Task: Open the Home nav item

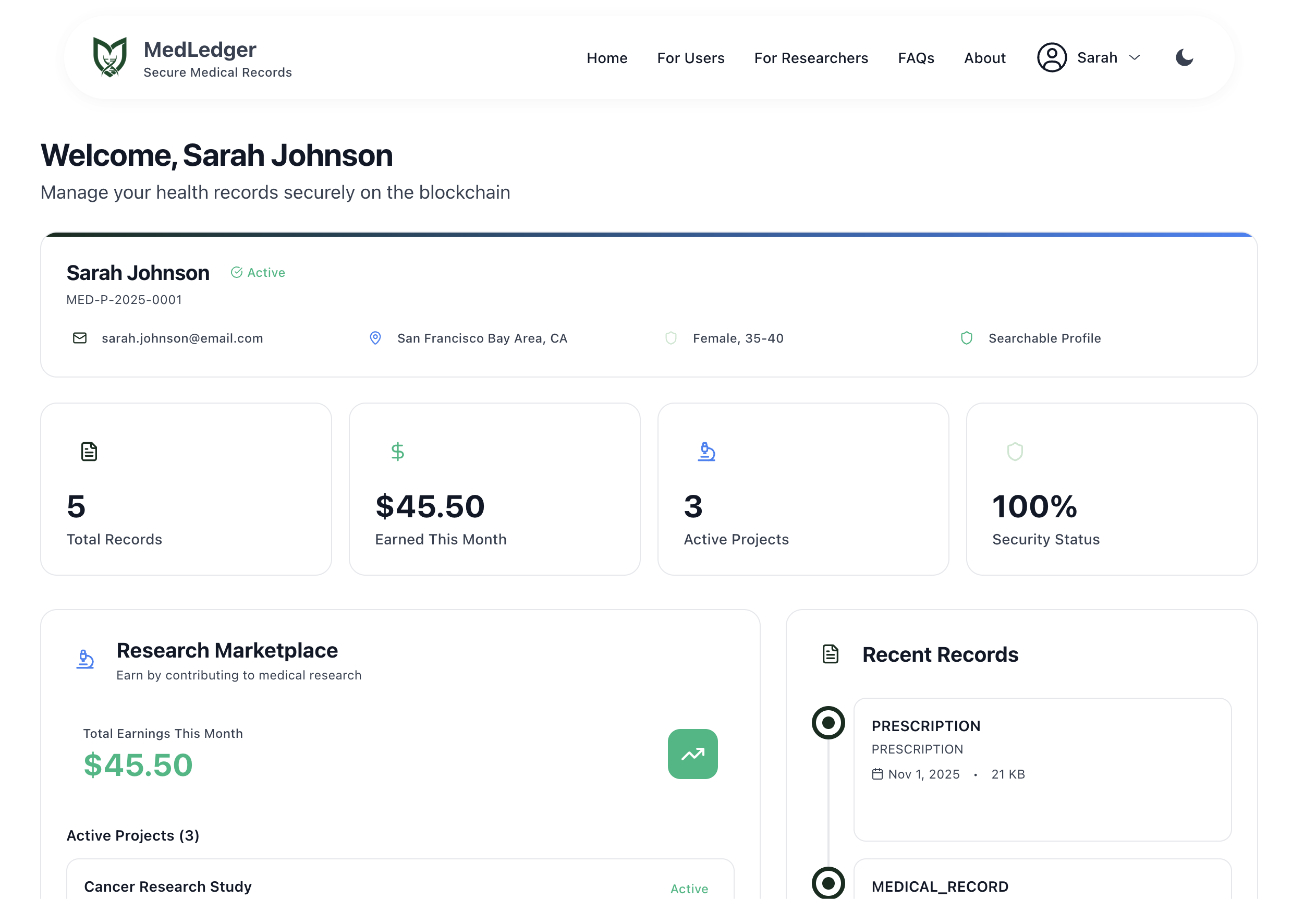Action: [606, 58]
